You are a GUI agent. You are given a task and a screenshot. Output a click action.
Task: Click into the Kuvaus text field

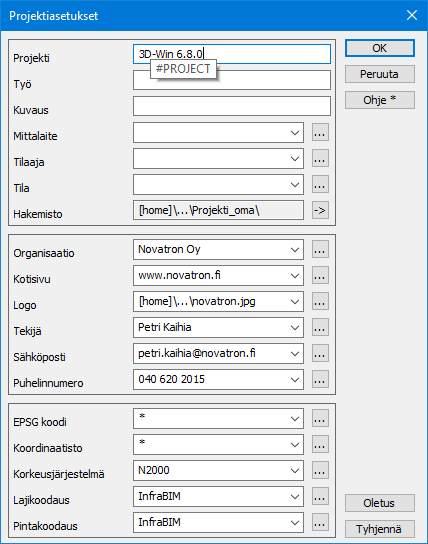pyautogui.click(x=232, y=106)
